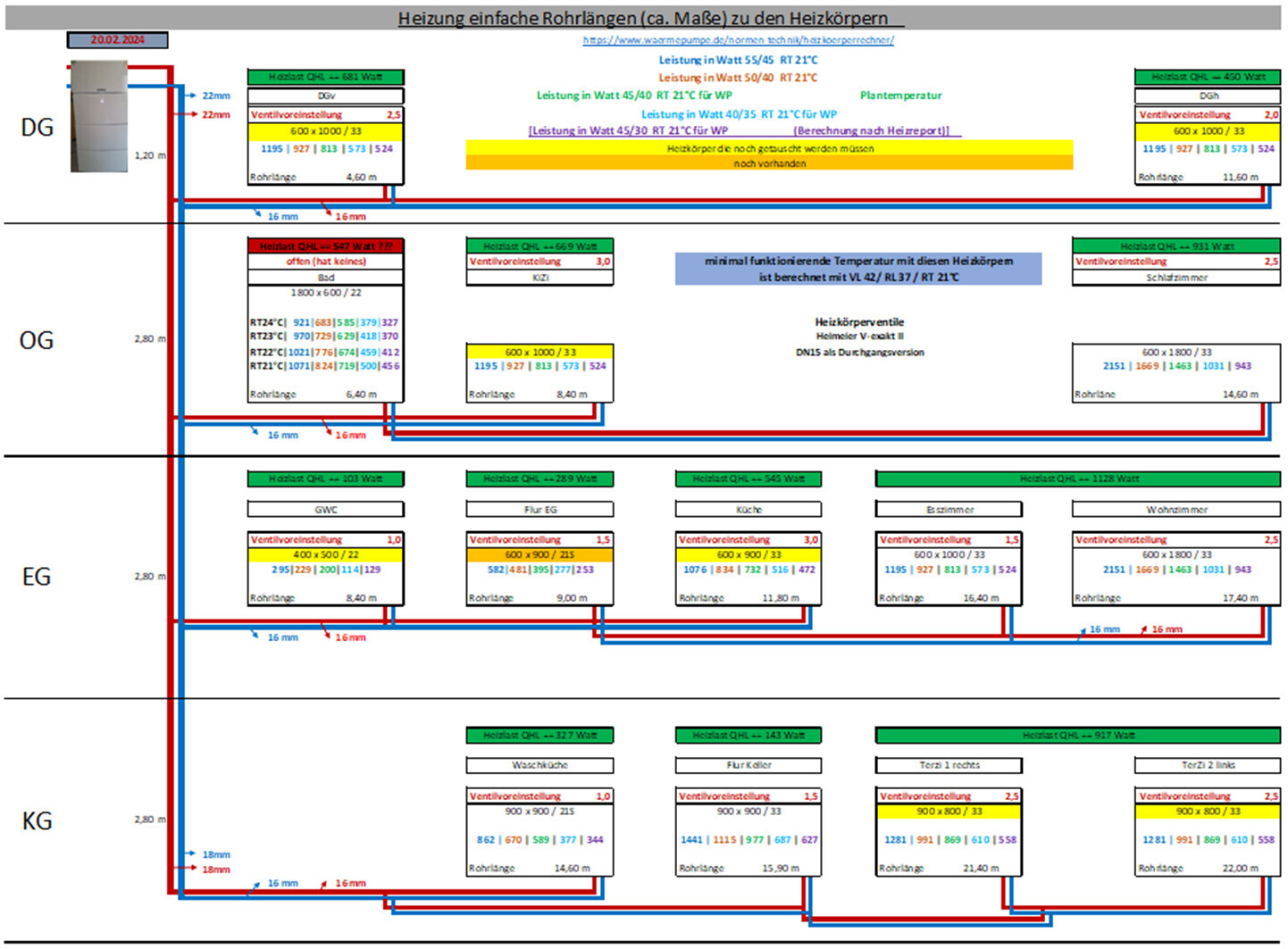Image resolution: width=1288 pixels, height=949 pixels.
Task: Select the 'Heizkörperventile' heading text
Action: [859, 321]
